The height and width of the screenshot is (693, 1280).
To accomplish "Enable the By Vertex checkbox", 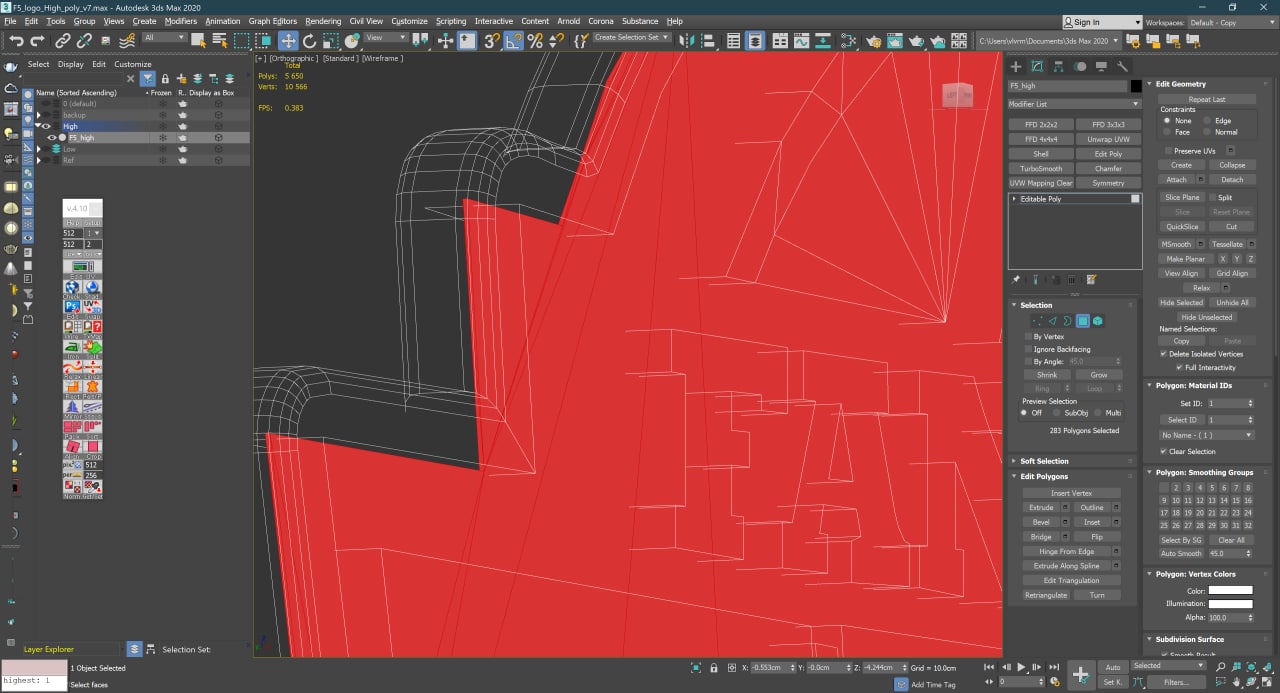I will coord(1028,337).
